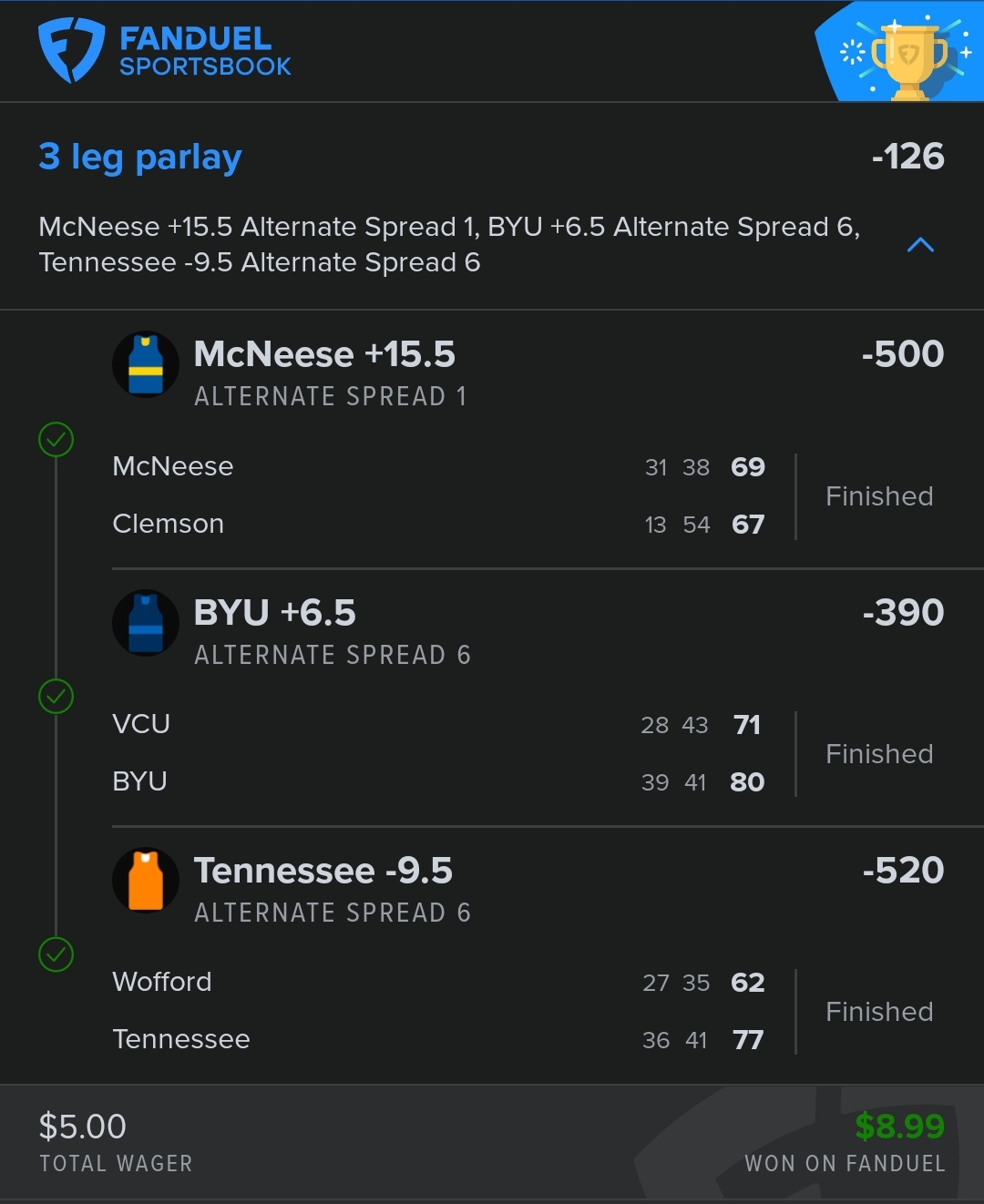Viewport: 984px width, 1204px height.
Task: Click the green check beside Tennessee leg
Action: pyautogui.click(x=56, y=954)
